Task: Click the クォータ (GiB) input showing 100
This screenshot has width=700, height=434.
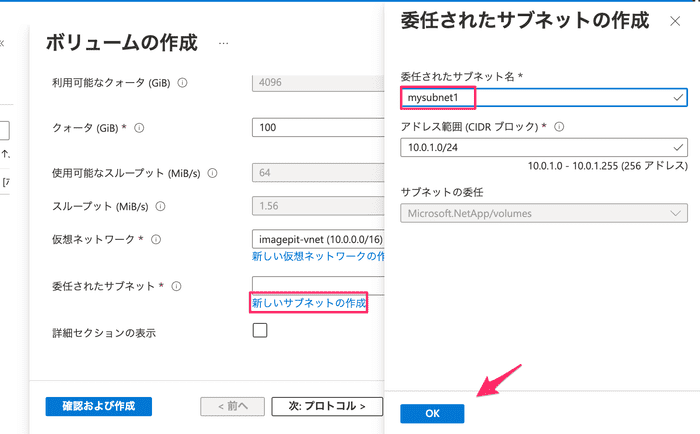Action: [318, 127]
